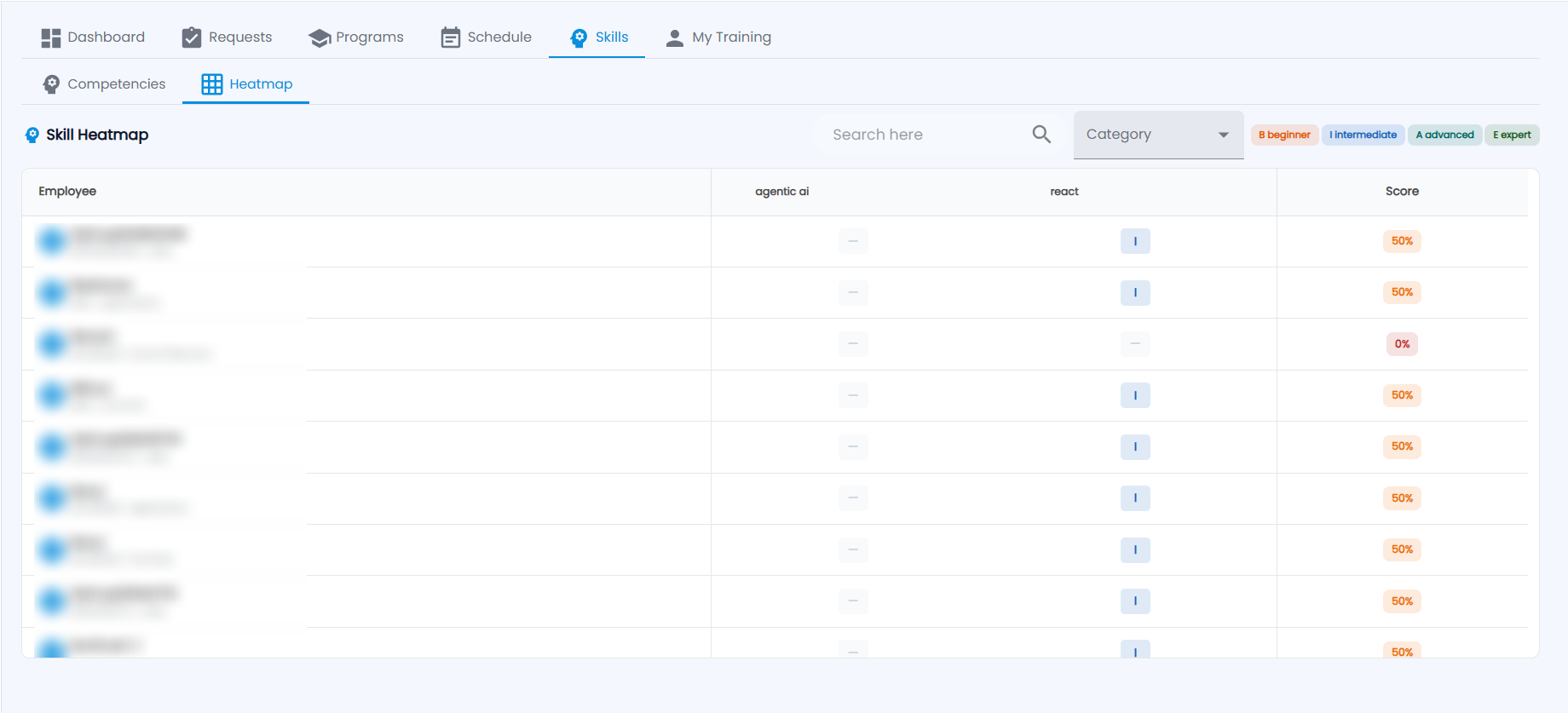The width and height of the screenshot is (1568, 713).
Task: Select the Heatmap sub-tab label
Action: click(261, 83)
